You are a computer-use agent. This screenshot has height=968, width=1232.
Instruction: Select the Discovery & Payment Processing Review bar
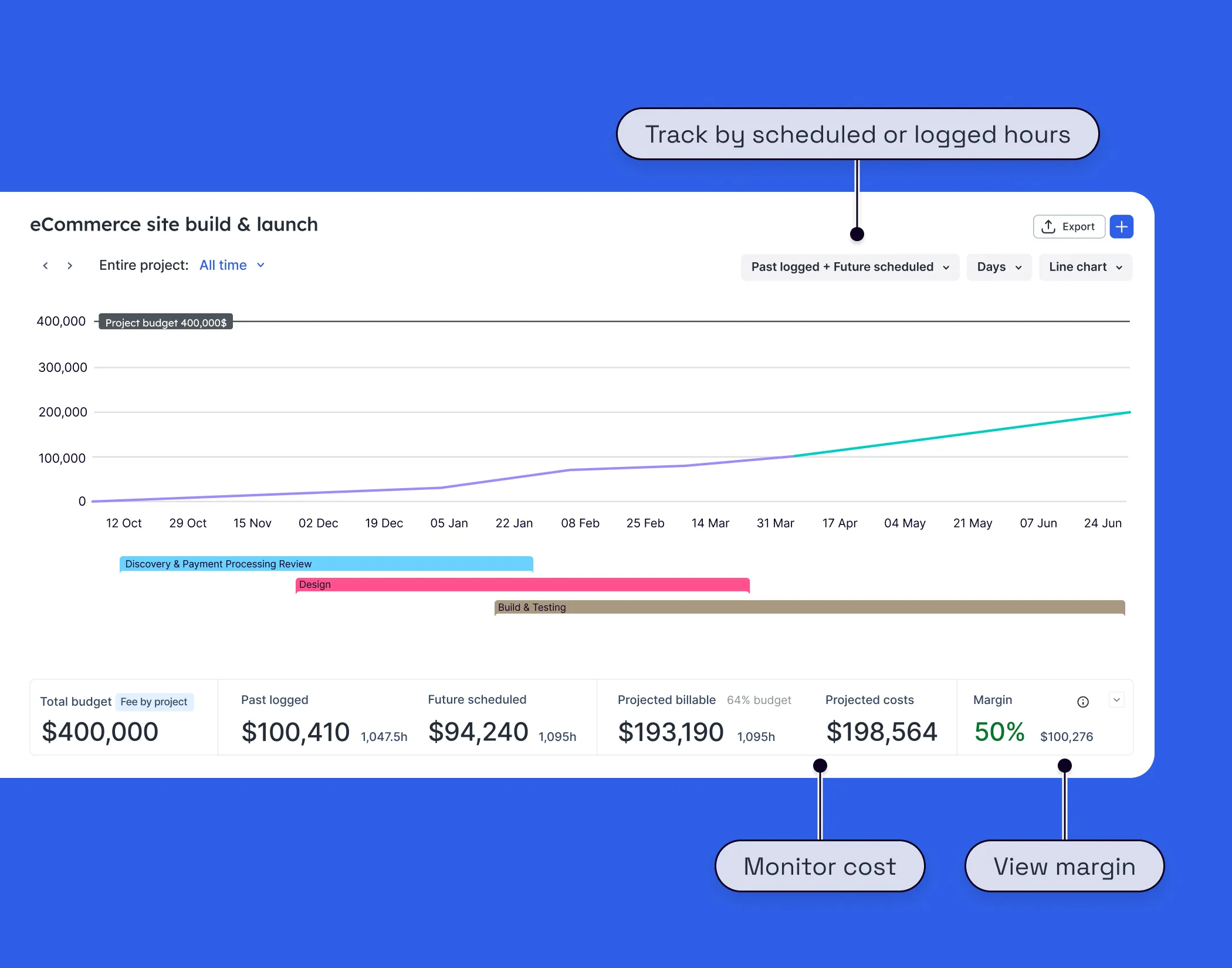pos(326,564)
